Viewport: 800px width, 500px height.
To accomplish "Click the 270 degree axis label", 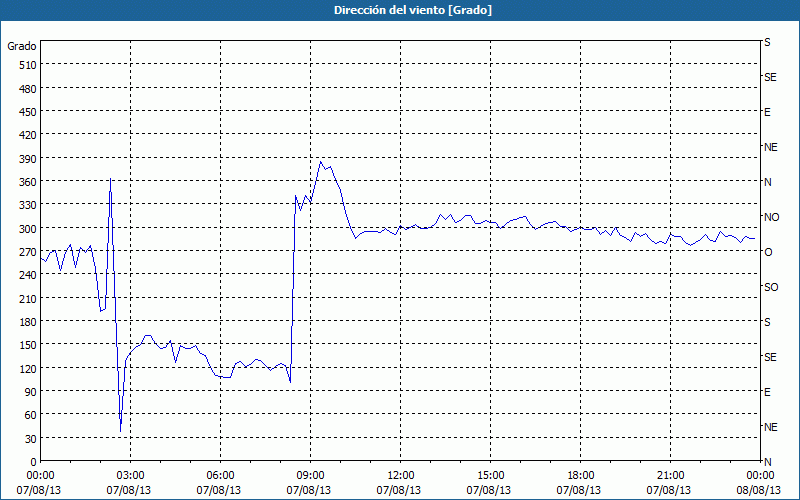I will click(28, 252).
